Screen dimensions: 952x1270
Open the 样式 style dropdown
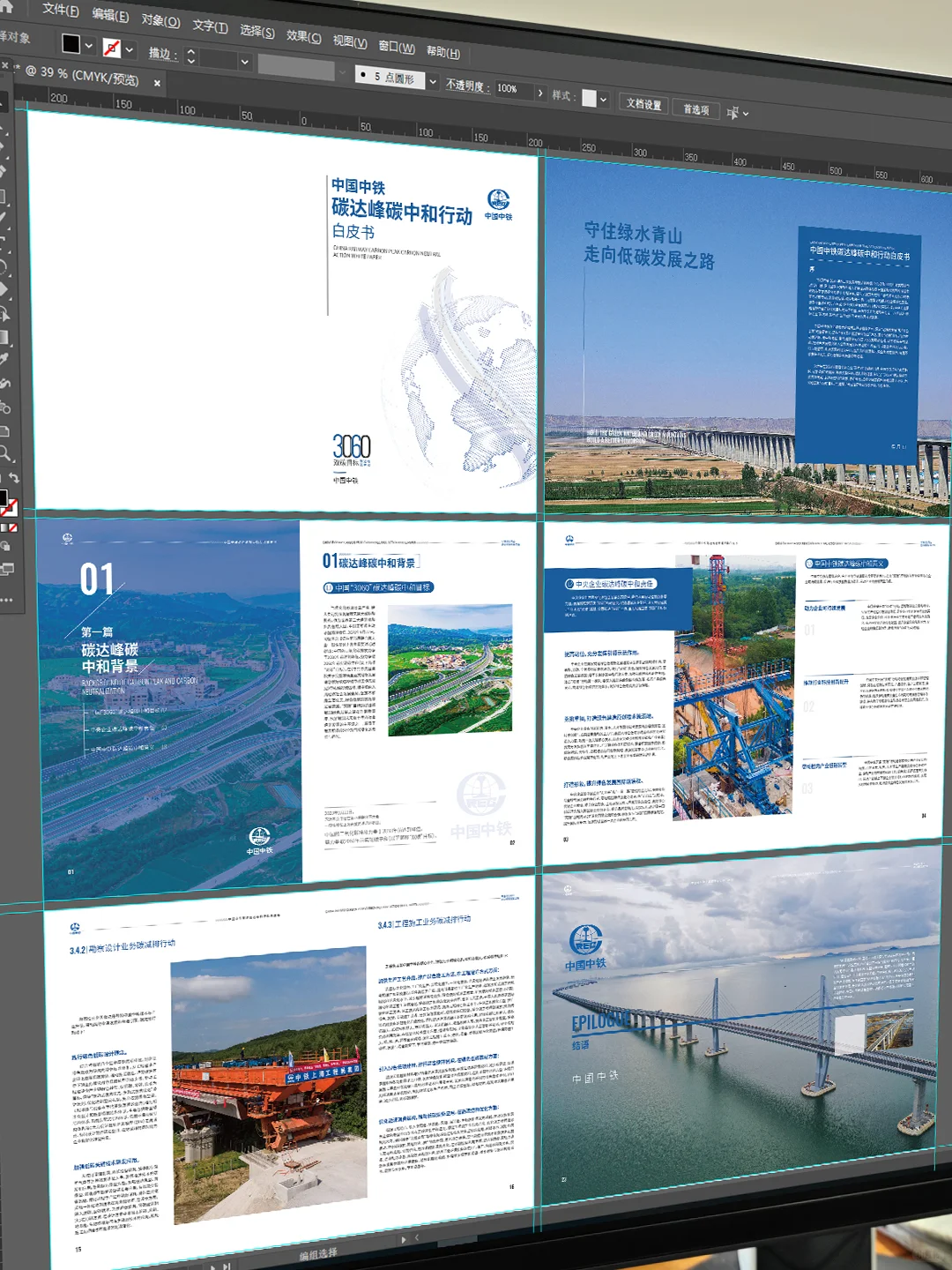pyautogui.click(x=603, y=100)
